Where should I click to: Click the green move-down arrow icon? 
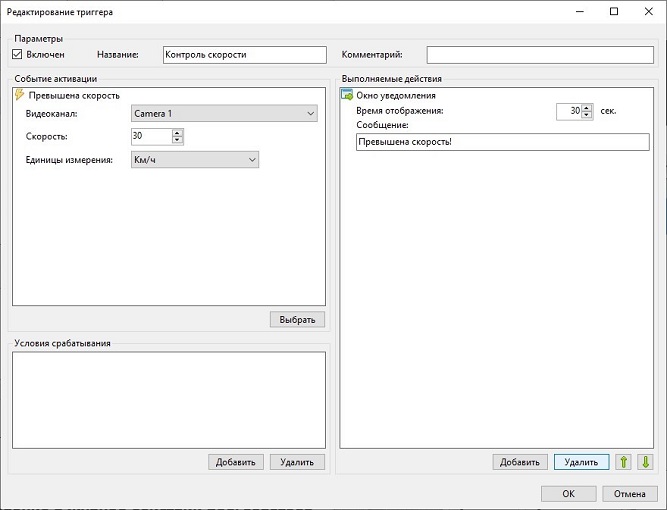(x=645, y=462)
